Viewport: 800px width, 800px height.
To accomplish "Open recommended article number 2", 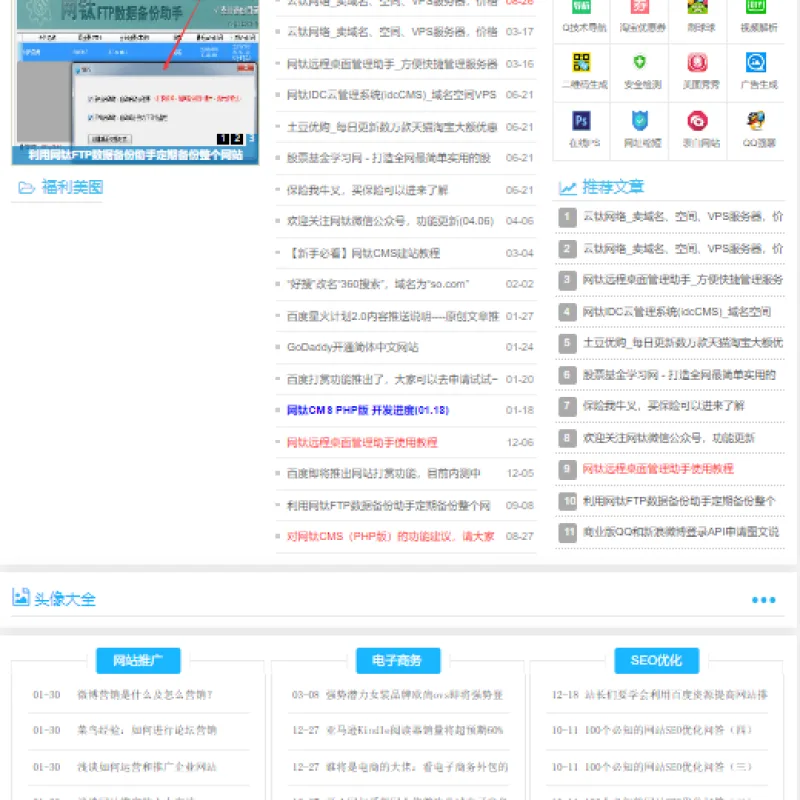I will [x=683, y=249].
